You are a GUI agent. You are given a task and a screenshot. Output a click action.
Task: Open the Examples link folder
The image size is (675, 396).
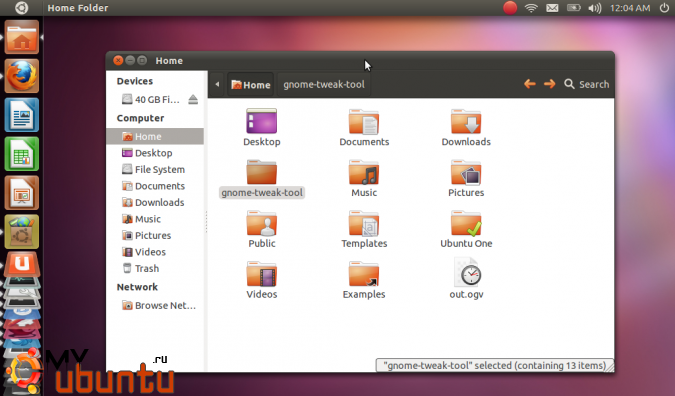[364, 274]
